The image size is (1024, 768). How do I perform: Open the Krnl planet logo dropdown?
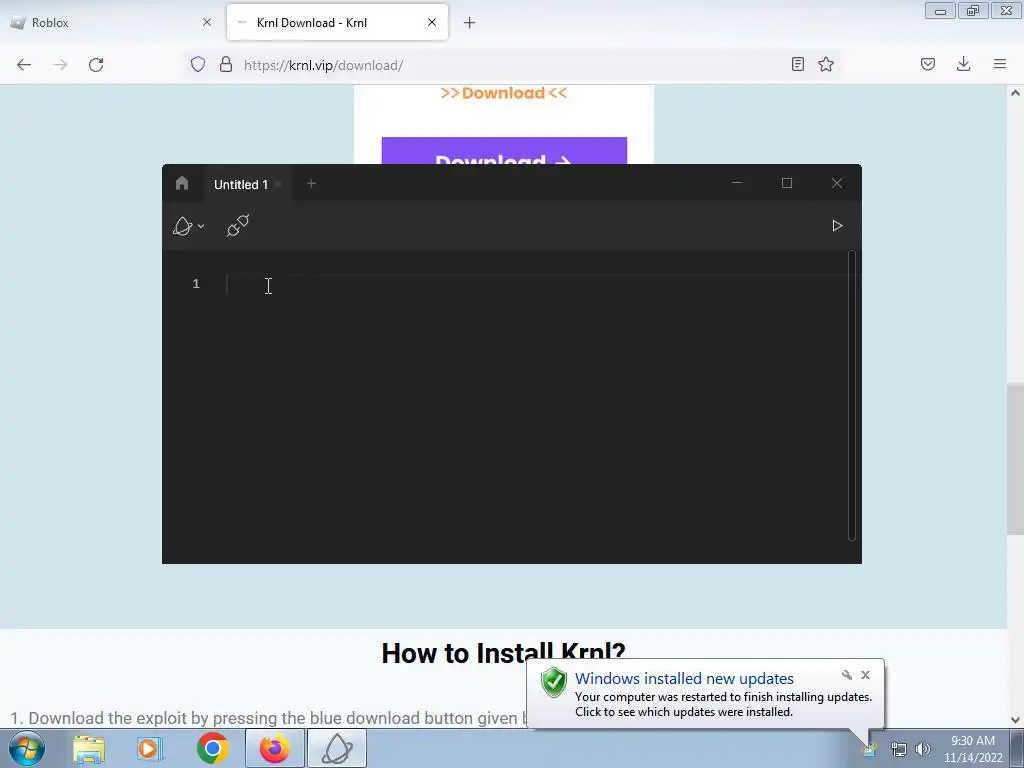[x=188, y=226]
